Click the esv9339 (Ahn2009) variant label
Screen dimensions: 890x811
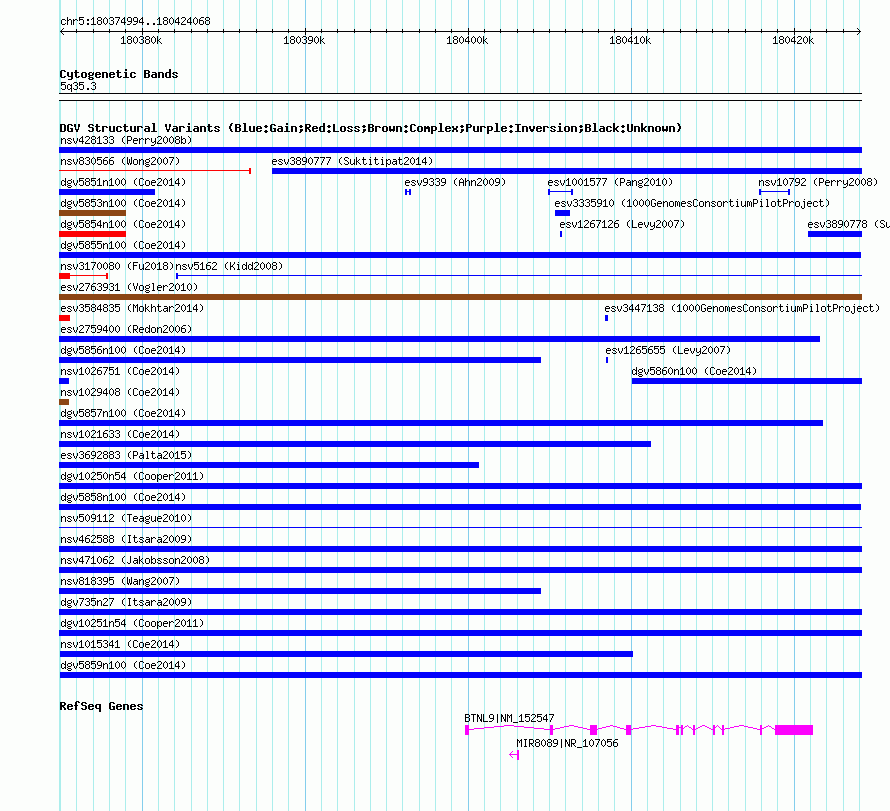point(455,182)
